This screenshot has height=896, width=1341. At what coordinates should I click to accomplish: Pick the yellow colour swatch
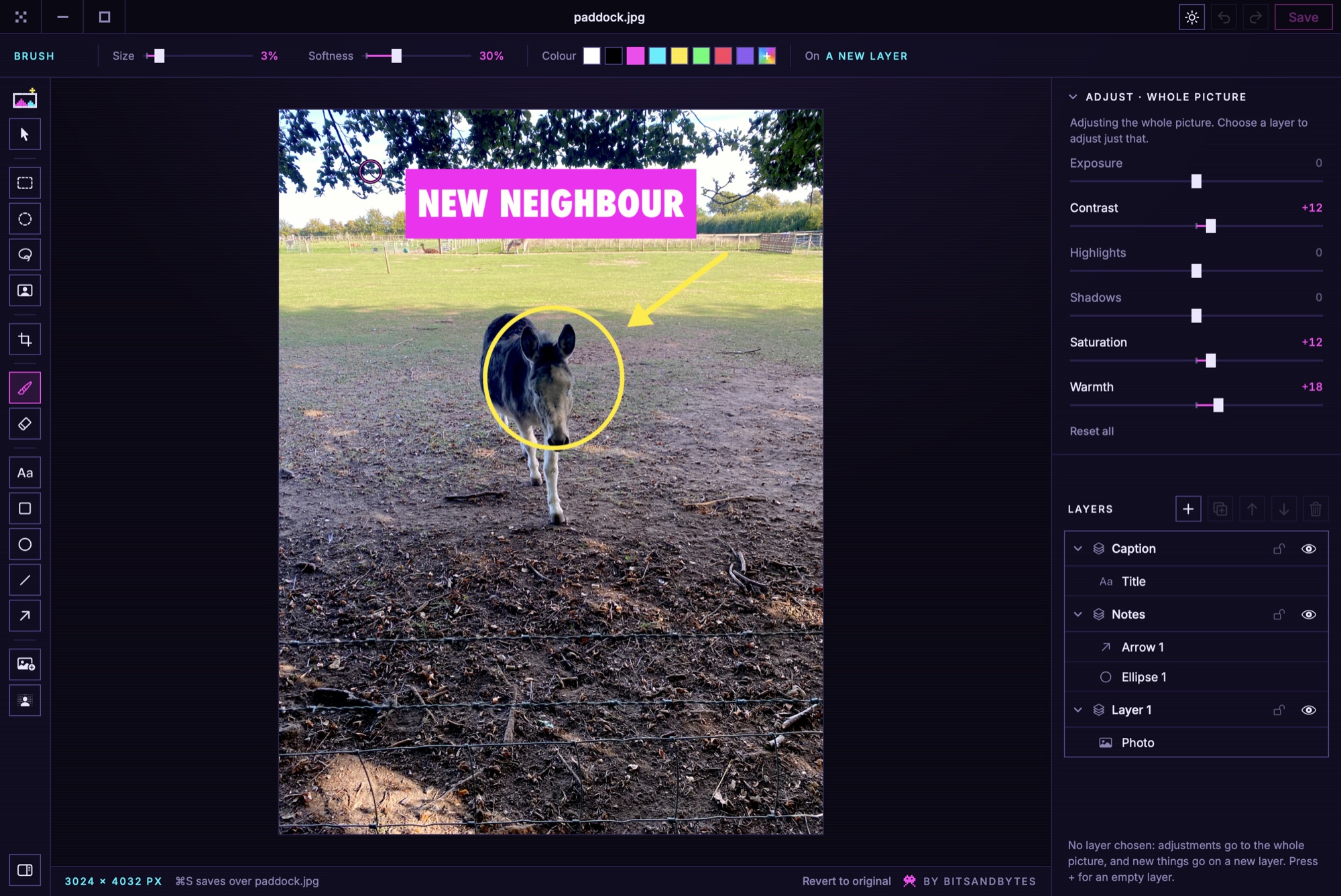[679, 56]
